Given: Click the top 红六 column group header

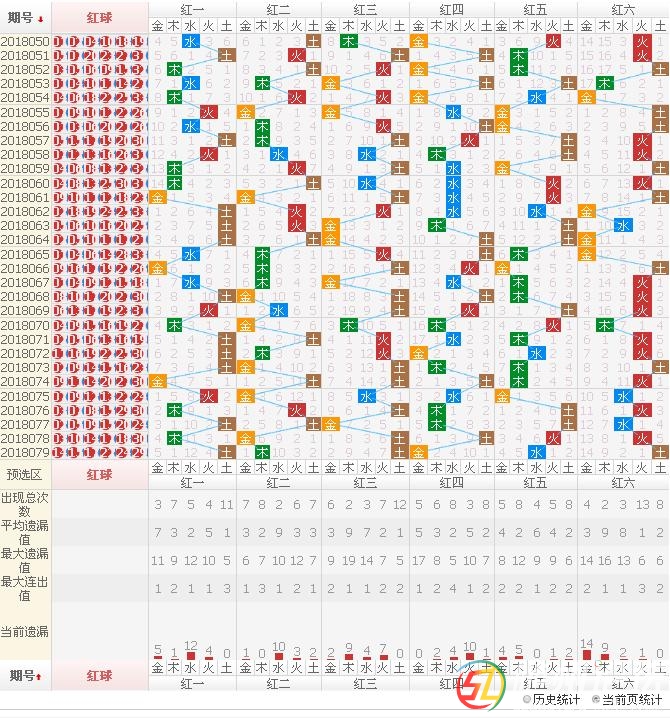Looking at the screenshot, I should click(624, 9).
